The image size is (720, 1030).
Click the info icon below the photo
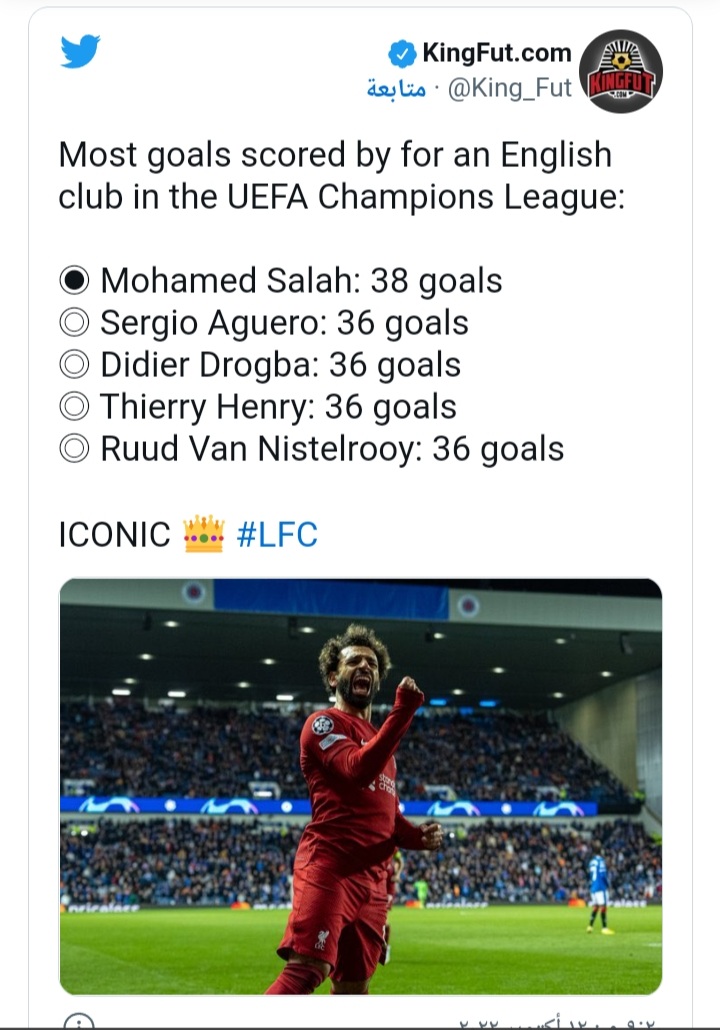click(77, 1022)
